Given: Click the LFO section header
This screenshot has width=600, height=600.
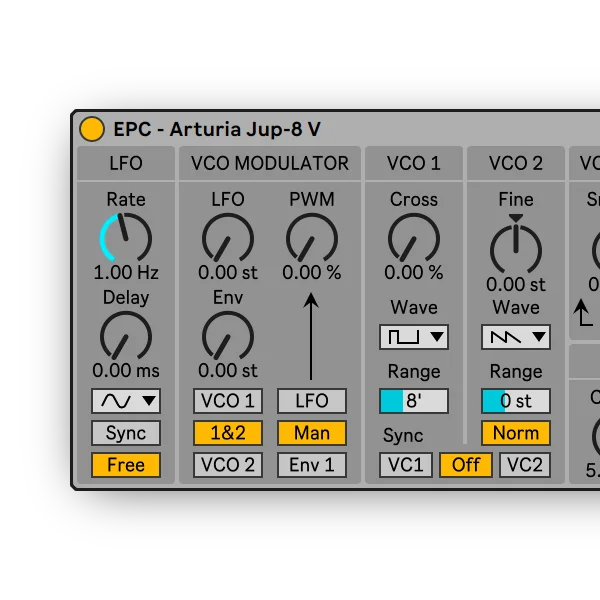Looking at the screenshot, I should (x=126, y=163).
